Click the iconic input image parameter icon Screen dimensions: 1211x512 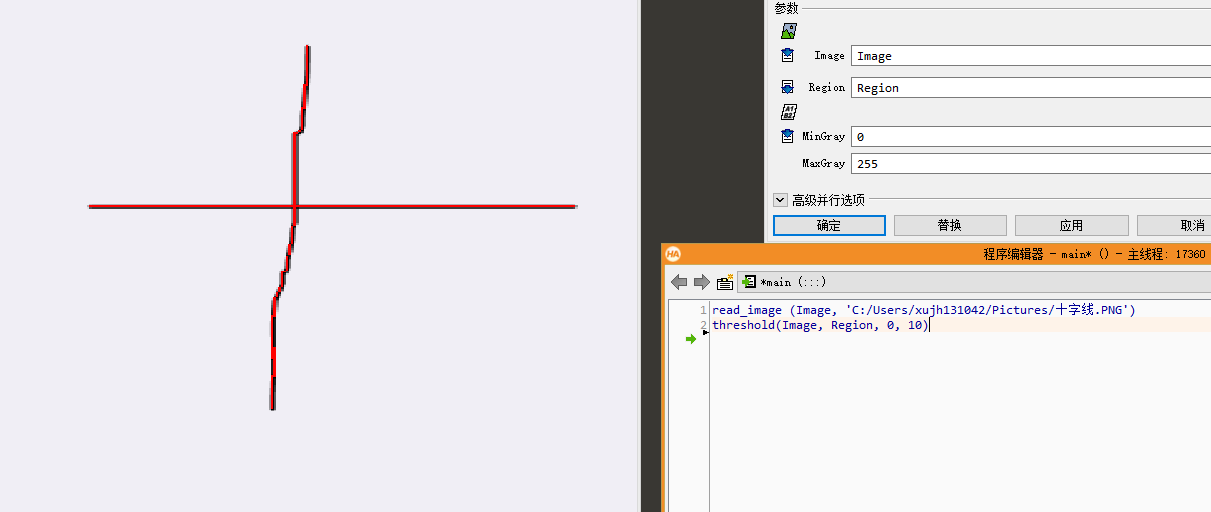pyautogui.click(x=788, y=31)
